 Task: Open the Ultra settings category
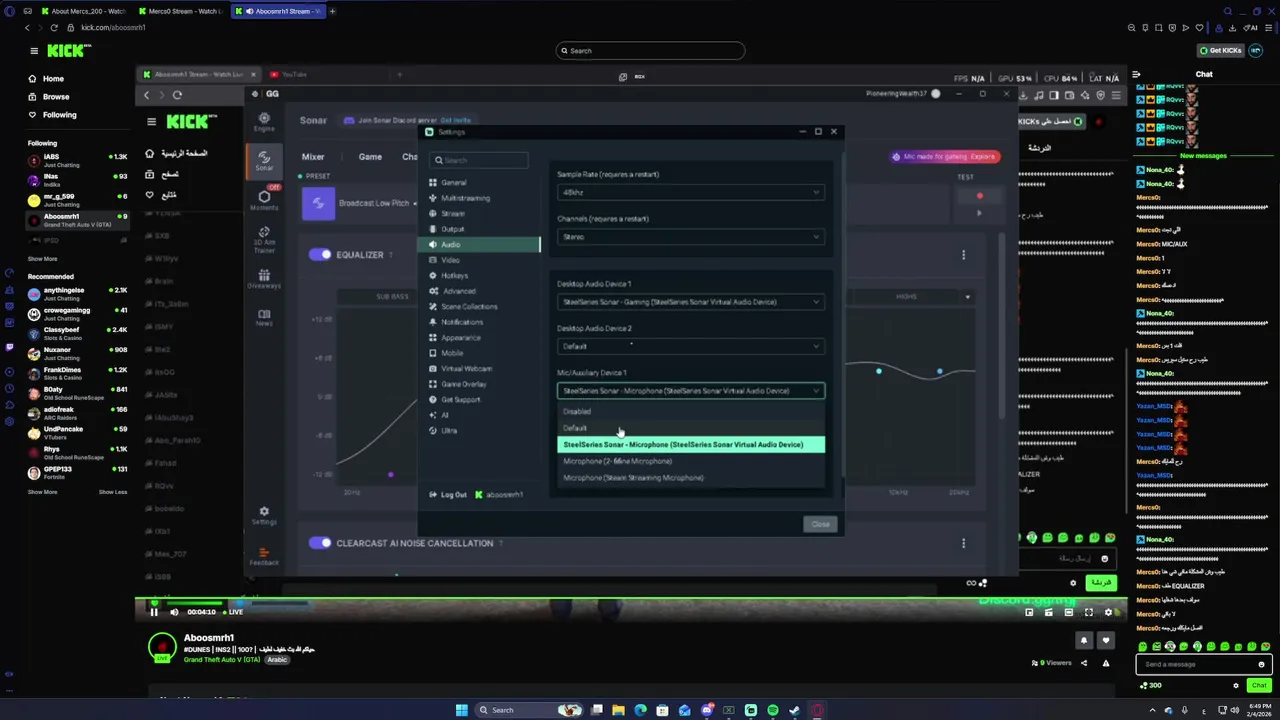click(449, 430)
